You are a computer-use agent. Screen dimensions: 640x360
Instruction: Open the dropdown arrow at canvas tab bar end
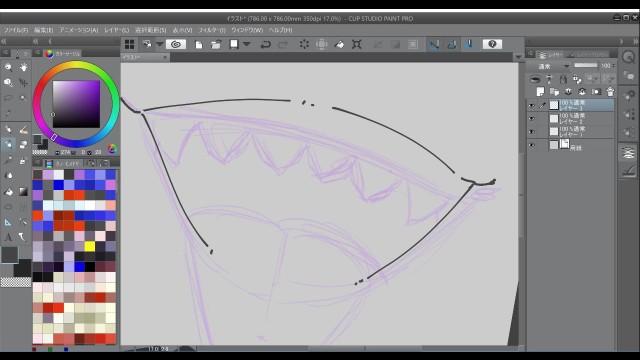tap(518, 57)
